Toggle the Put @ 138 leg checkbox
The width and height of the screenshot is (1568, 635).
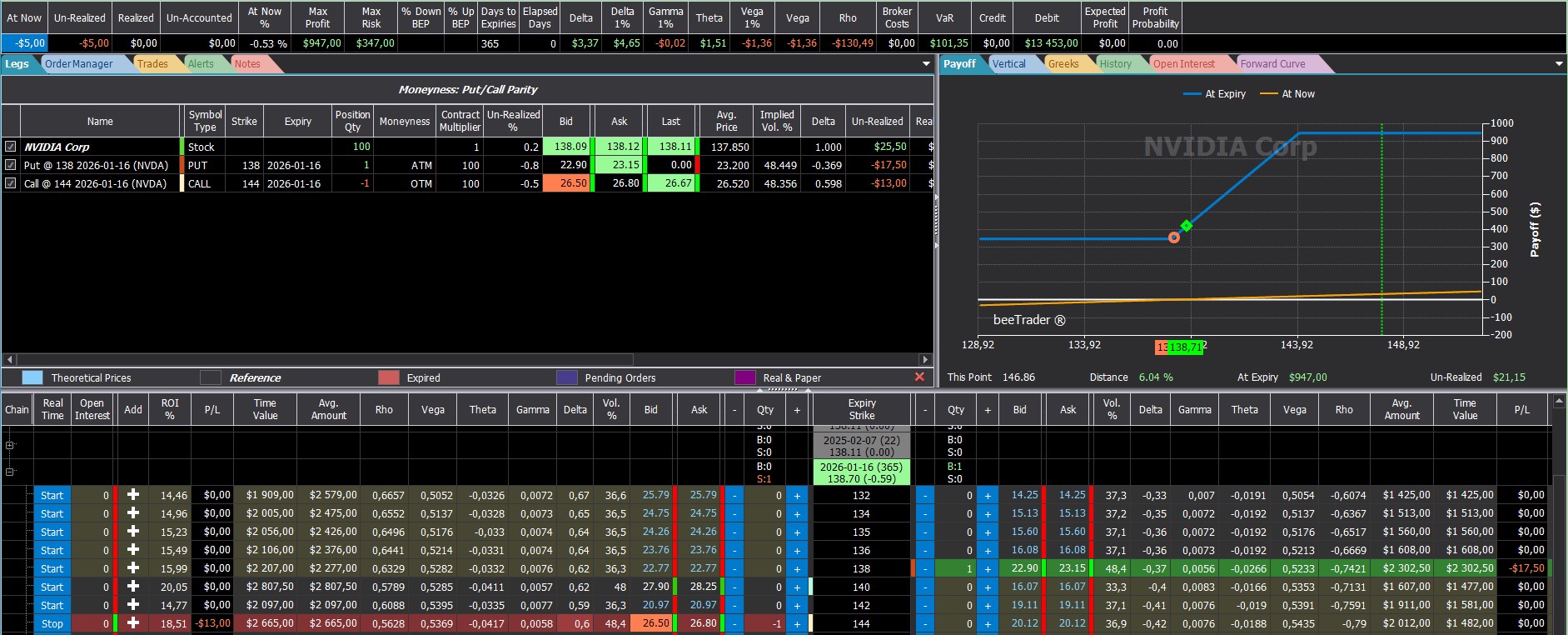pos(11,165)
